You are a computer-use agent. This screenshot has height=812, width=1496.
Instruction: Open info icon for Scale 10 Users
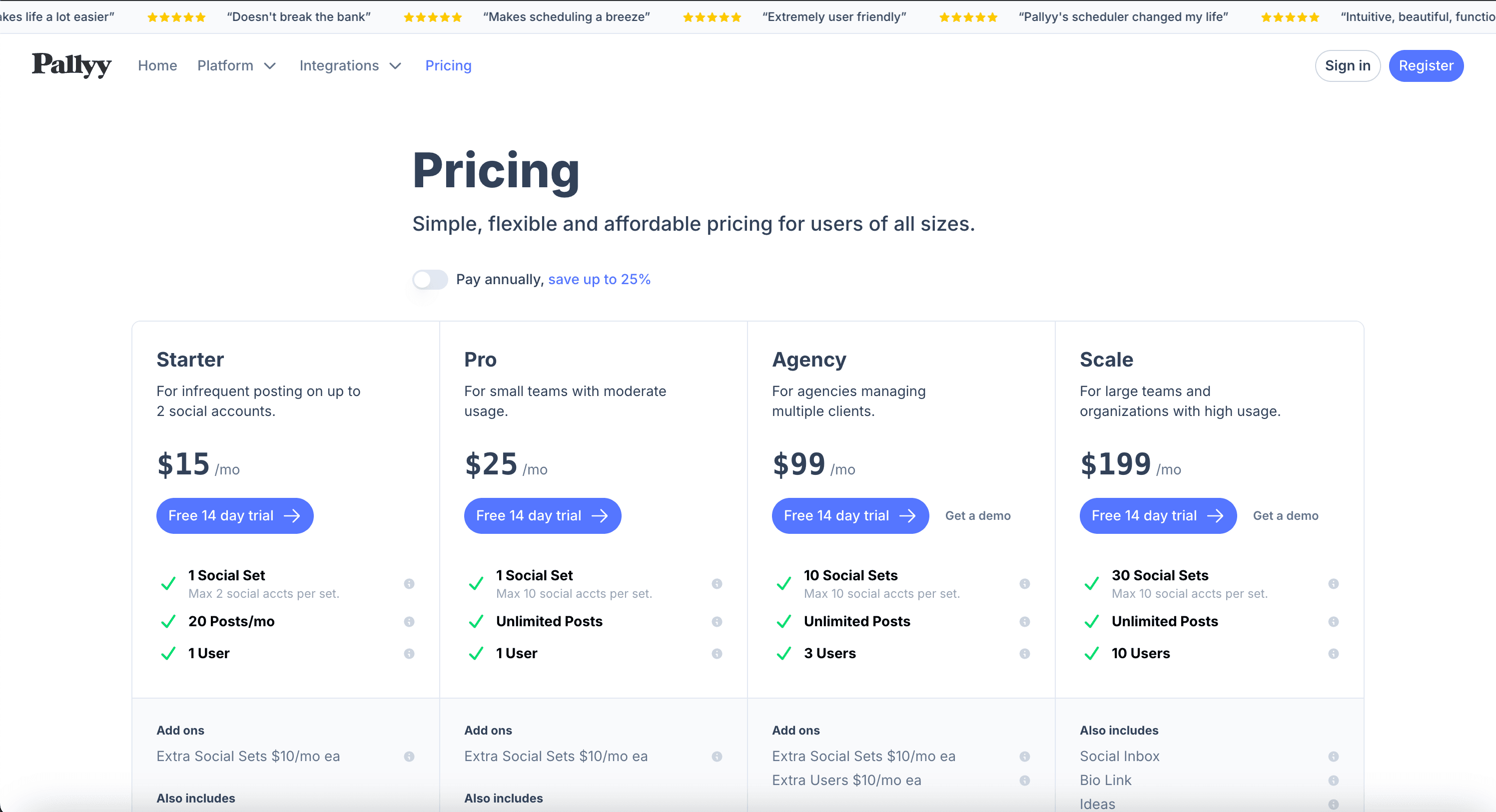[x=1334, y=654]
